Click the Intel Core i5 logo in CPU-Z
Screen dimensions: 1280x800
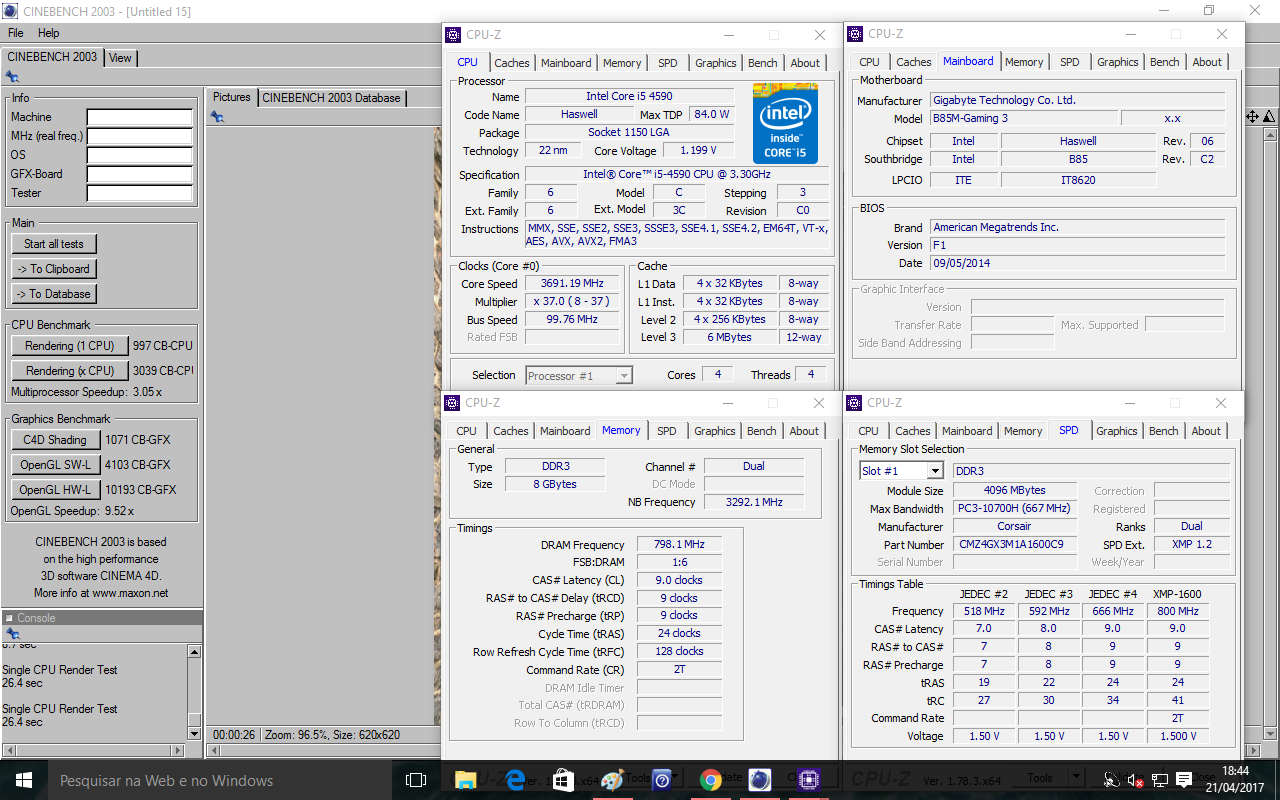click(785, 124)
